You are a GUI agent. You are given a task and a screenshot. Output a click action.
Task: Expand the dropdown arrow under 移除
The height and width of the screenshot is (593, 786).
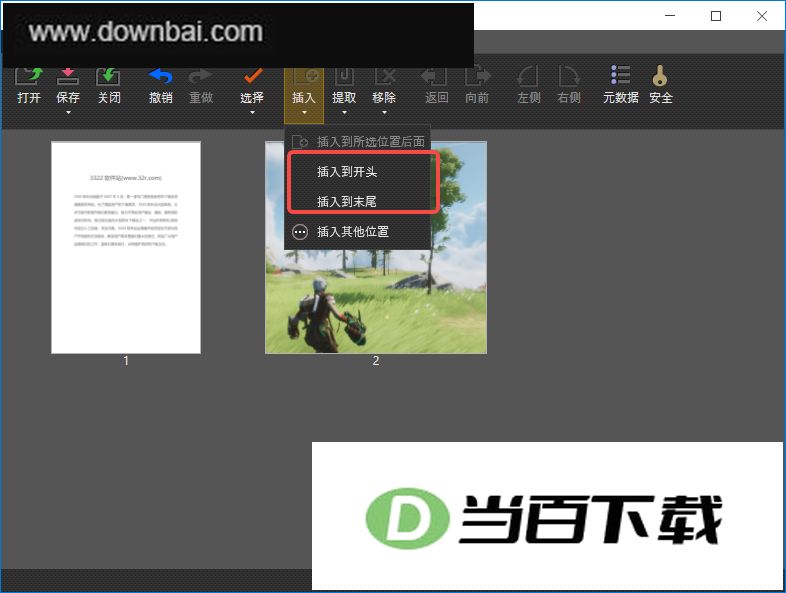(384, 113)
